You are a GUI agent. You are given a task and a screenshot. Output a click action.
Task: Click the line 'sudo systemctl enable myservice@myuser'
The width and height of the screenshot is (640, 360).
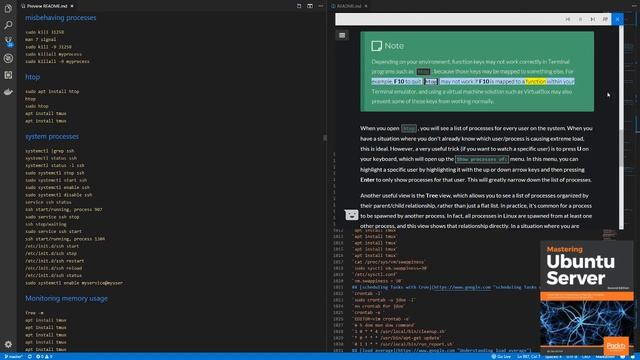[x=74, y=283]
